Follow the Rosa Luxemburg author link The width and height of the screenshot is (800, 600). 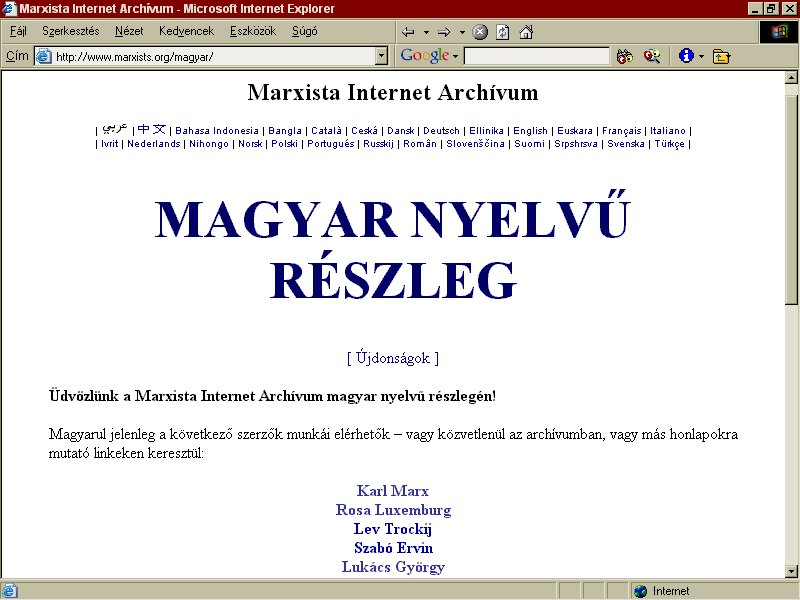pos(393,510)
